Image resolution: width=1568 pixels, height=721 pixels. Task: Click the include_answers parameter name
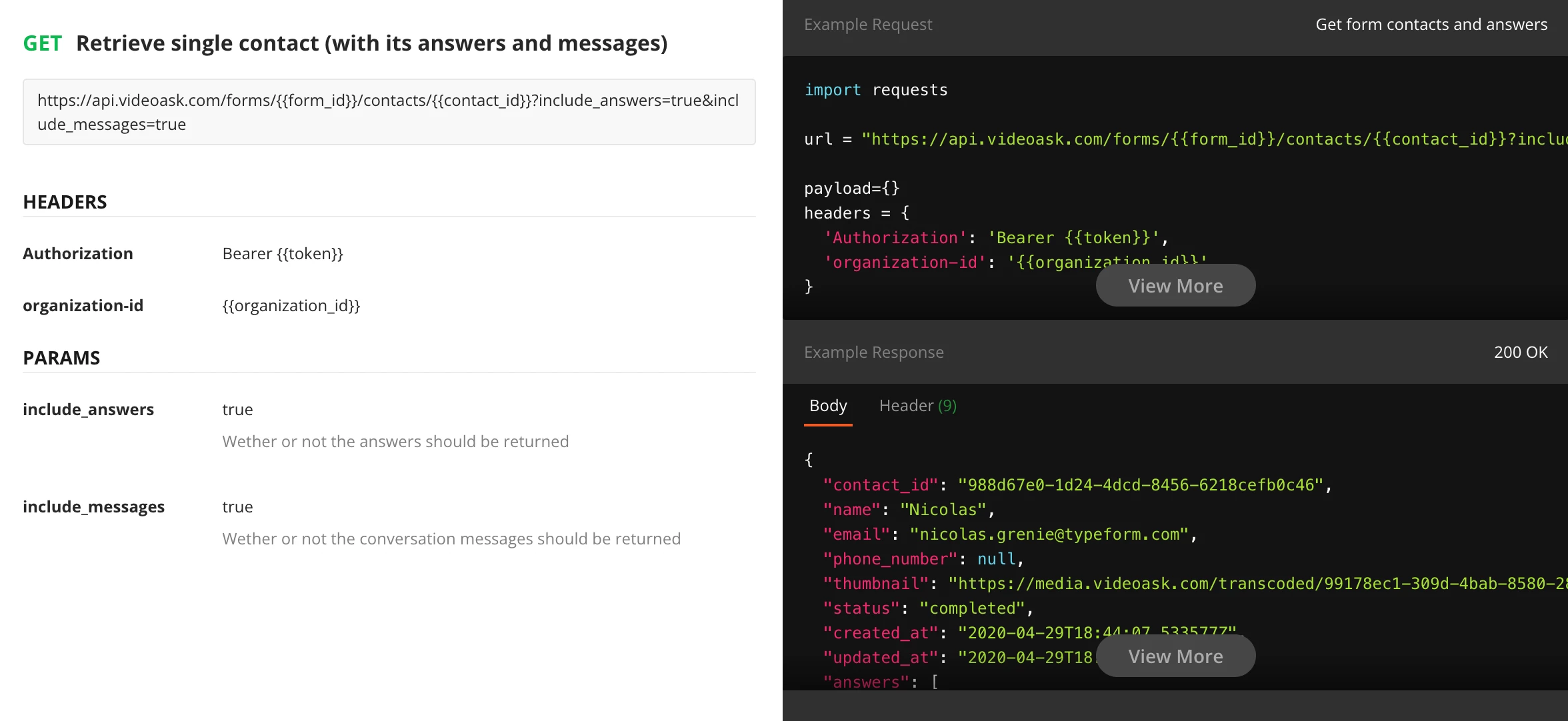coord(89,410)
